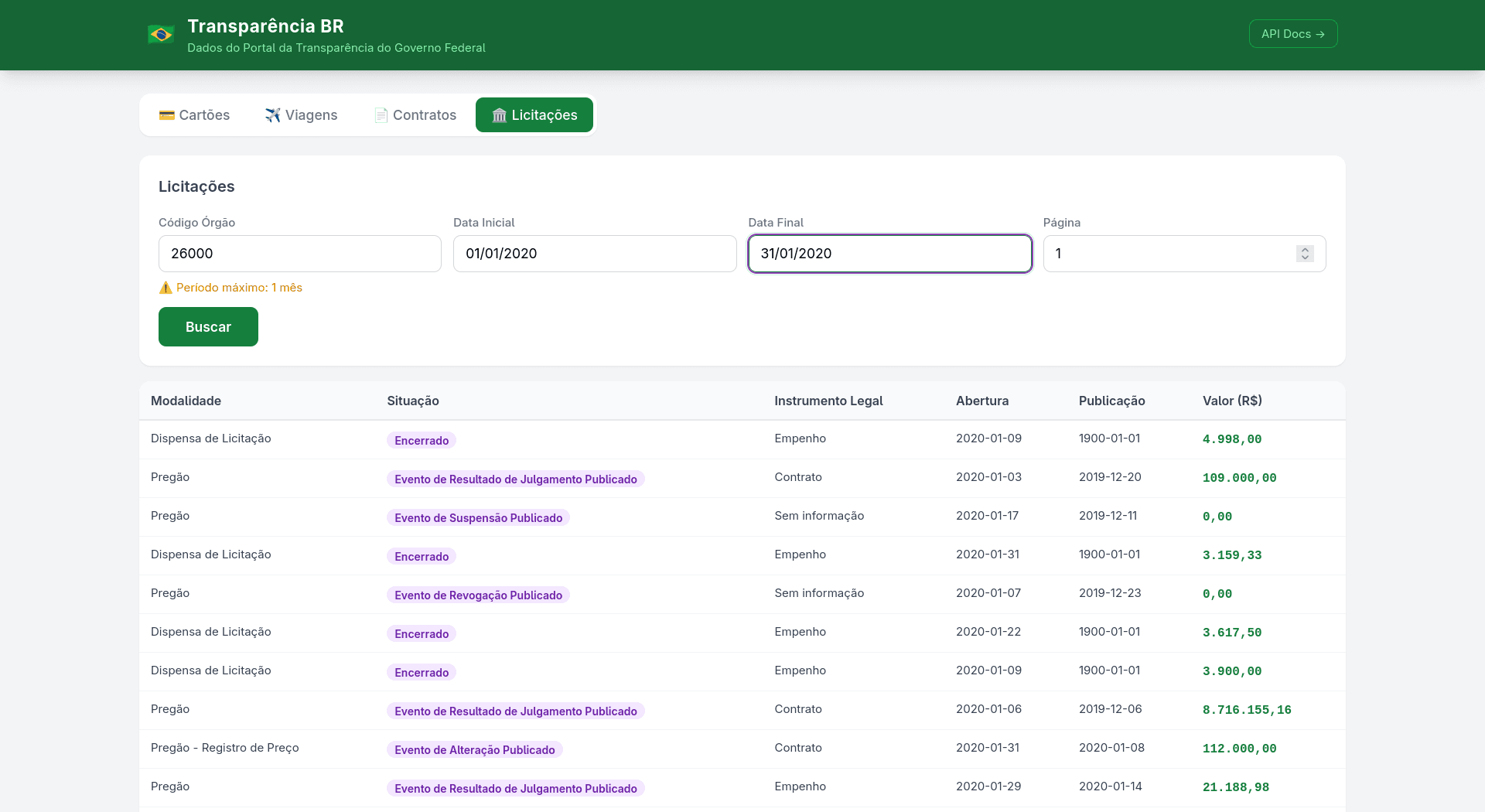Image resolution: width=1485 pixels, height=812 pixels.
Task: Click the Instrumento Legal column header
Action: pyautogui.click(x=828, y=401)
